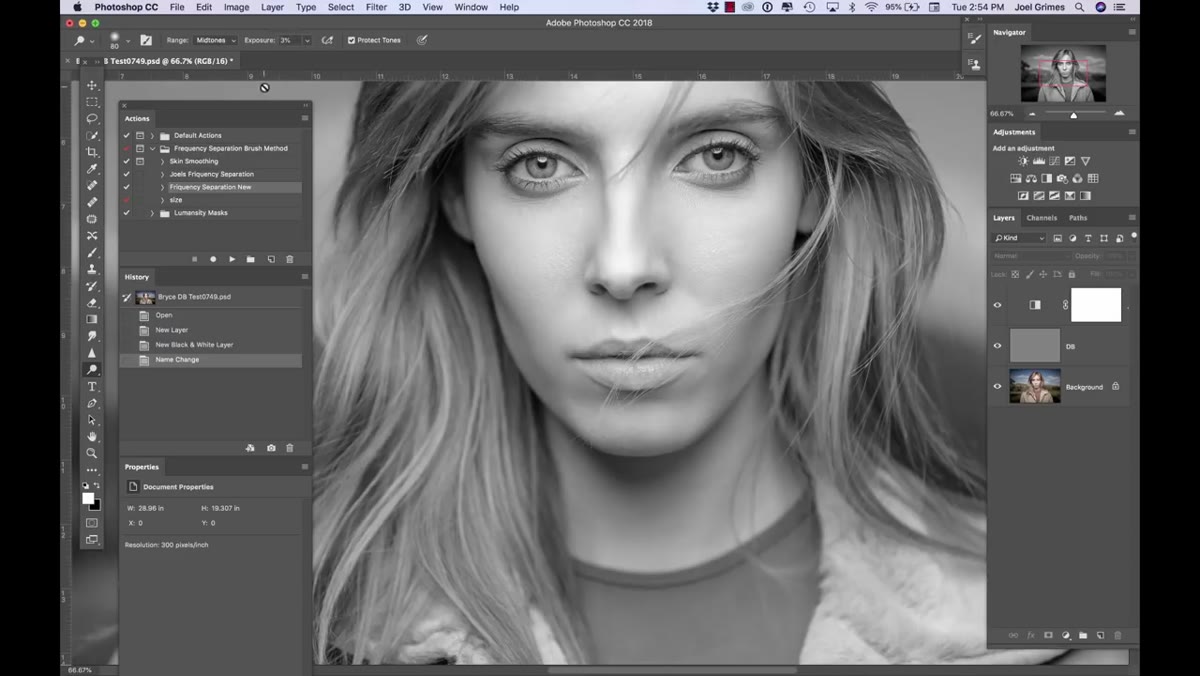1200x676 pixels.
Task: Toggle the Skin Smoothing action checkmark
Action: (x=126, y=161)
